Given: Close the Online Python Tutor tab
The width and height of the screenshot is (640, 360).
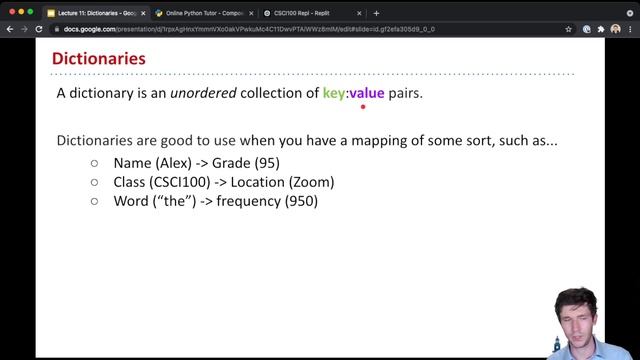Looking at the screenshot, I should [251, 13].
